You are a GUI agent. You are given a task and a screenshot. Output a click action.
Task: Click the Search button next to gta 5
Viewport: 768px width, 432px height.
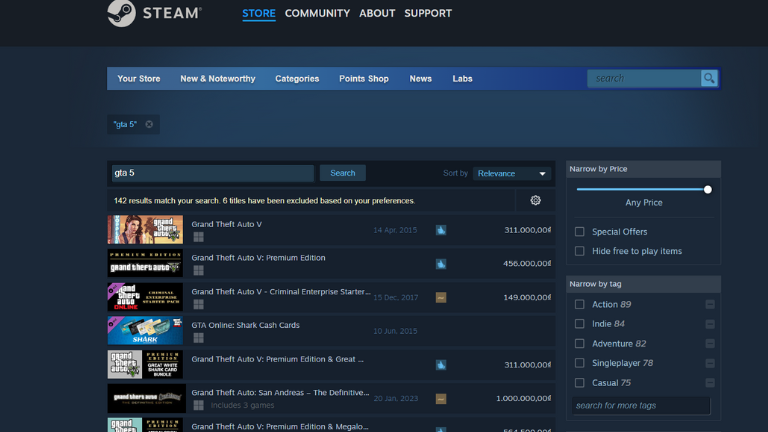coord(342,173)
